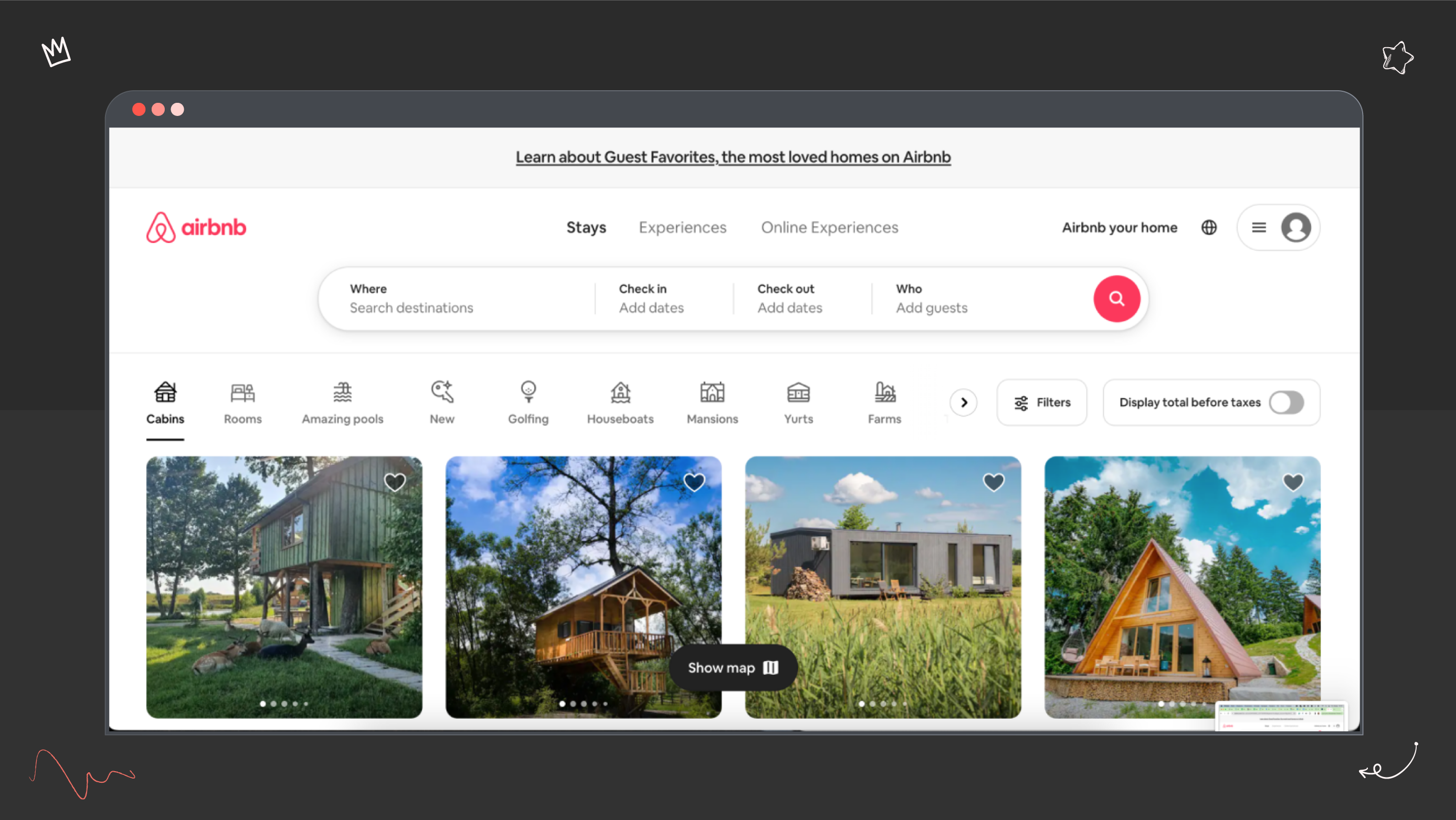
Task: Advance the treehouse photo carousel dots
Action: (582, 704)
